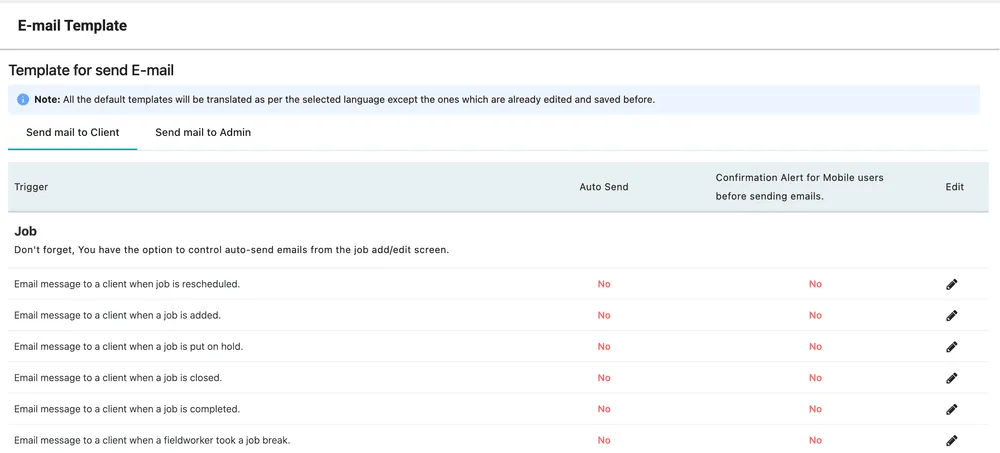This screenshot has height=453, width=1000.
Task: Click 'Email message to a client when a fieldworker took a job break.'
Action: coord(152,440)
